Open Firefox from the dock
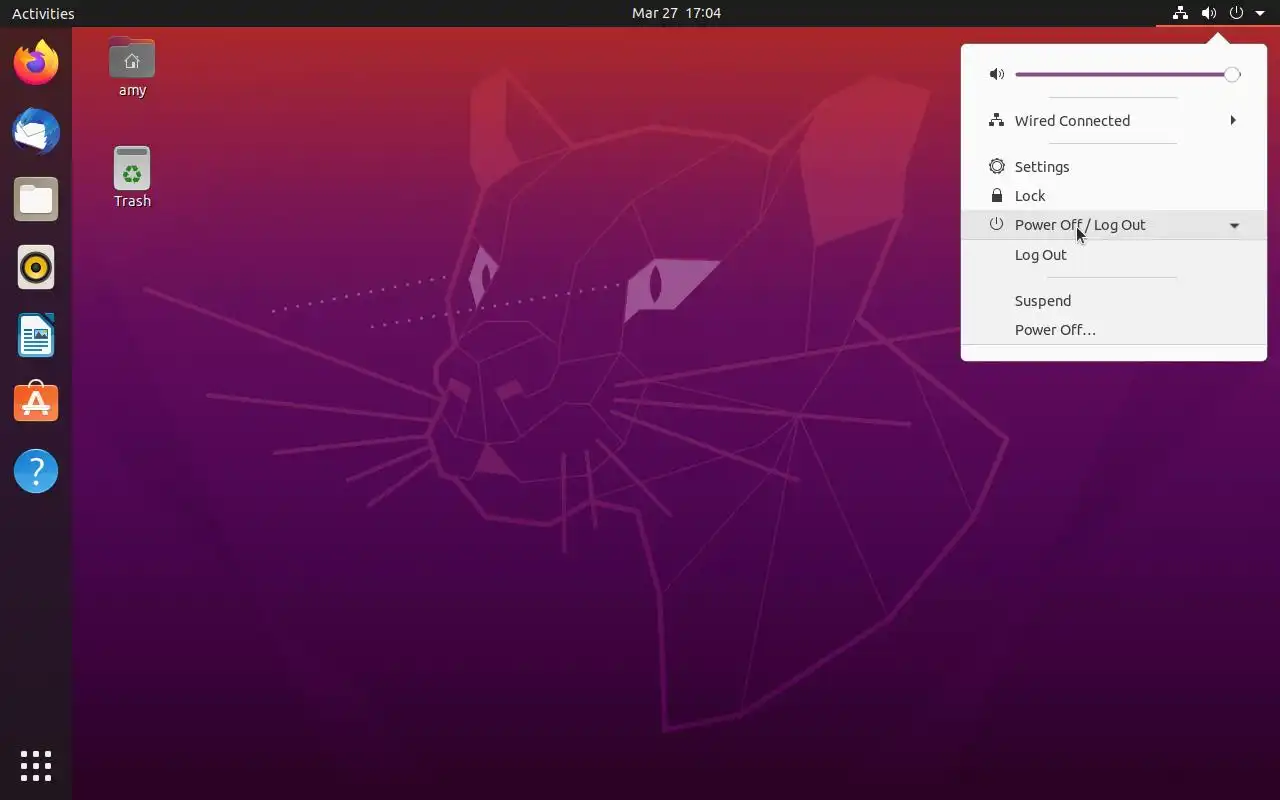The image size is (1280, 800). (36, 63)
